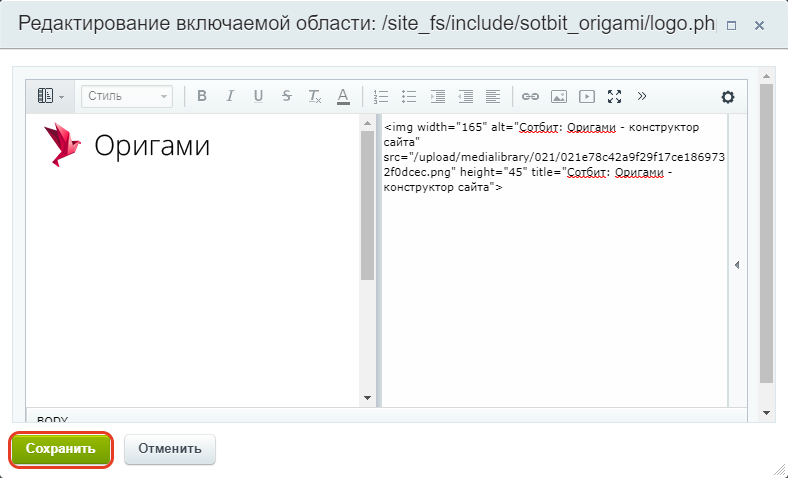
Task: Open the editor settings gear
Action: click(x=728, y=97)
